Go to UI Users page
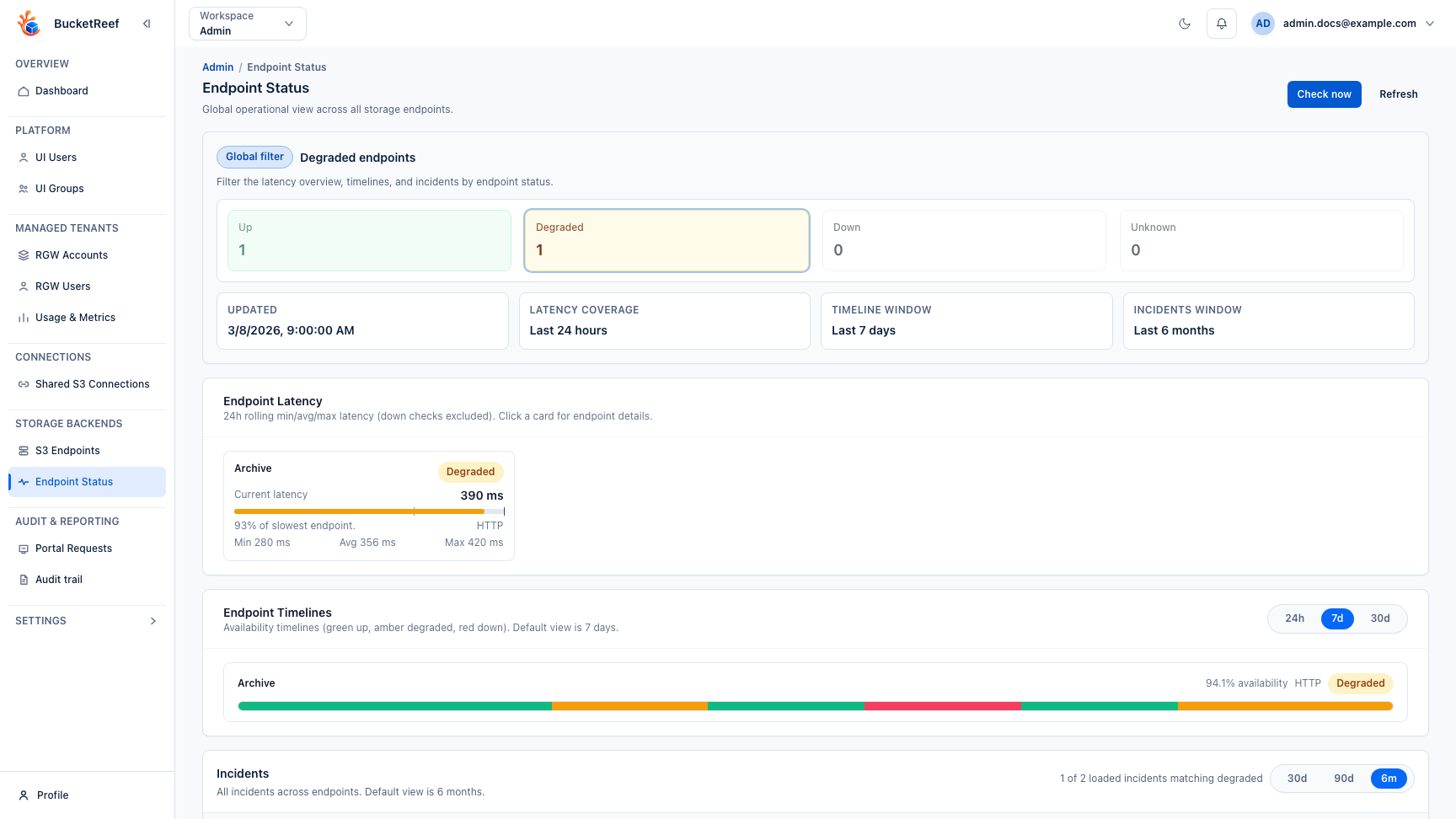This screenshot has height=819, width=1456. (87, 158)
